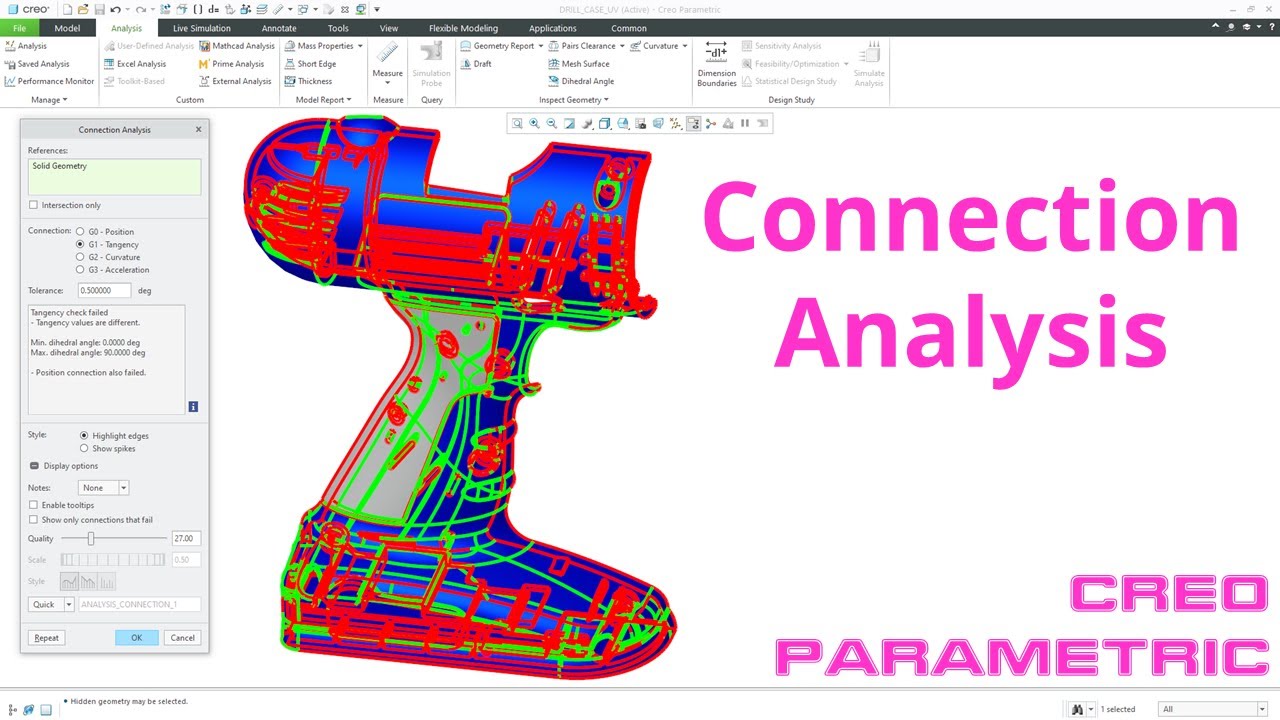Open the selection filter dropdown showing All

1212,709
